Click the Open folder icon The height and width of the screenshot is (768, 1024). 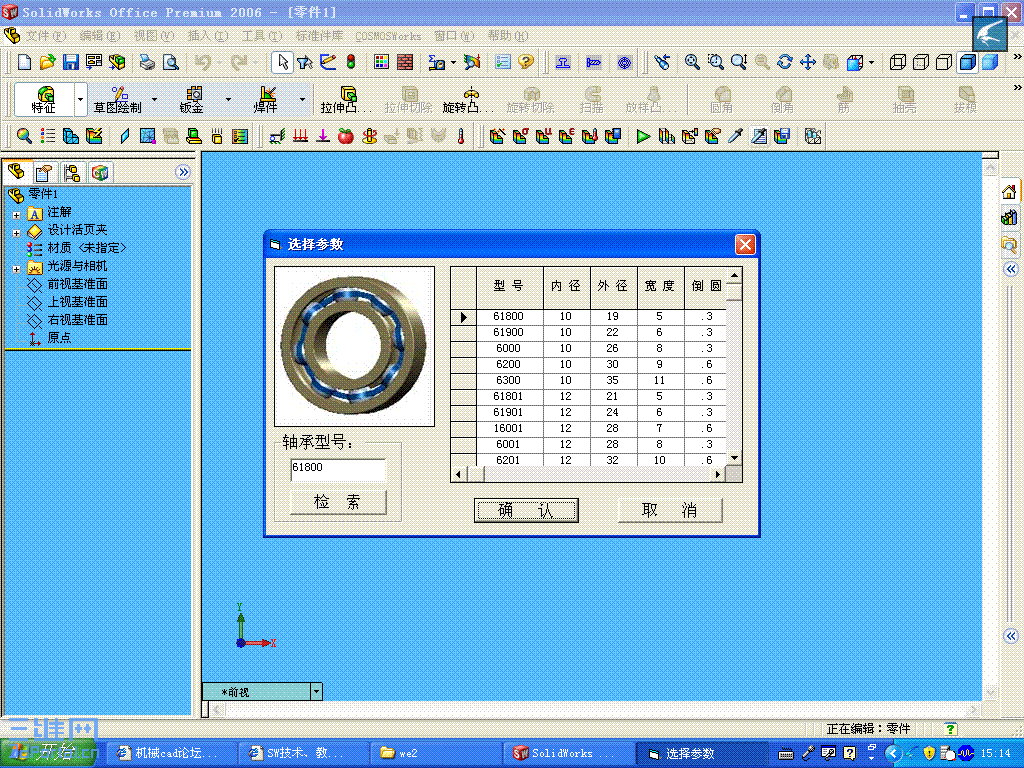[47, 62]
